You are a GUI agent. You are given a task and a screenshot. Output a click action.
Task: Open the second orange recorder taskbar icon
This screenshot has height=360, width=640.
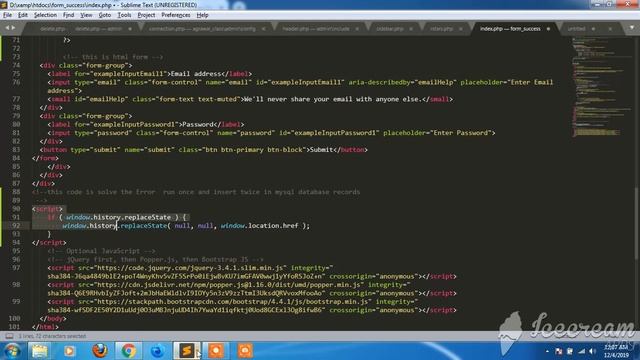click(x=245, y=351)
